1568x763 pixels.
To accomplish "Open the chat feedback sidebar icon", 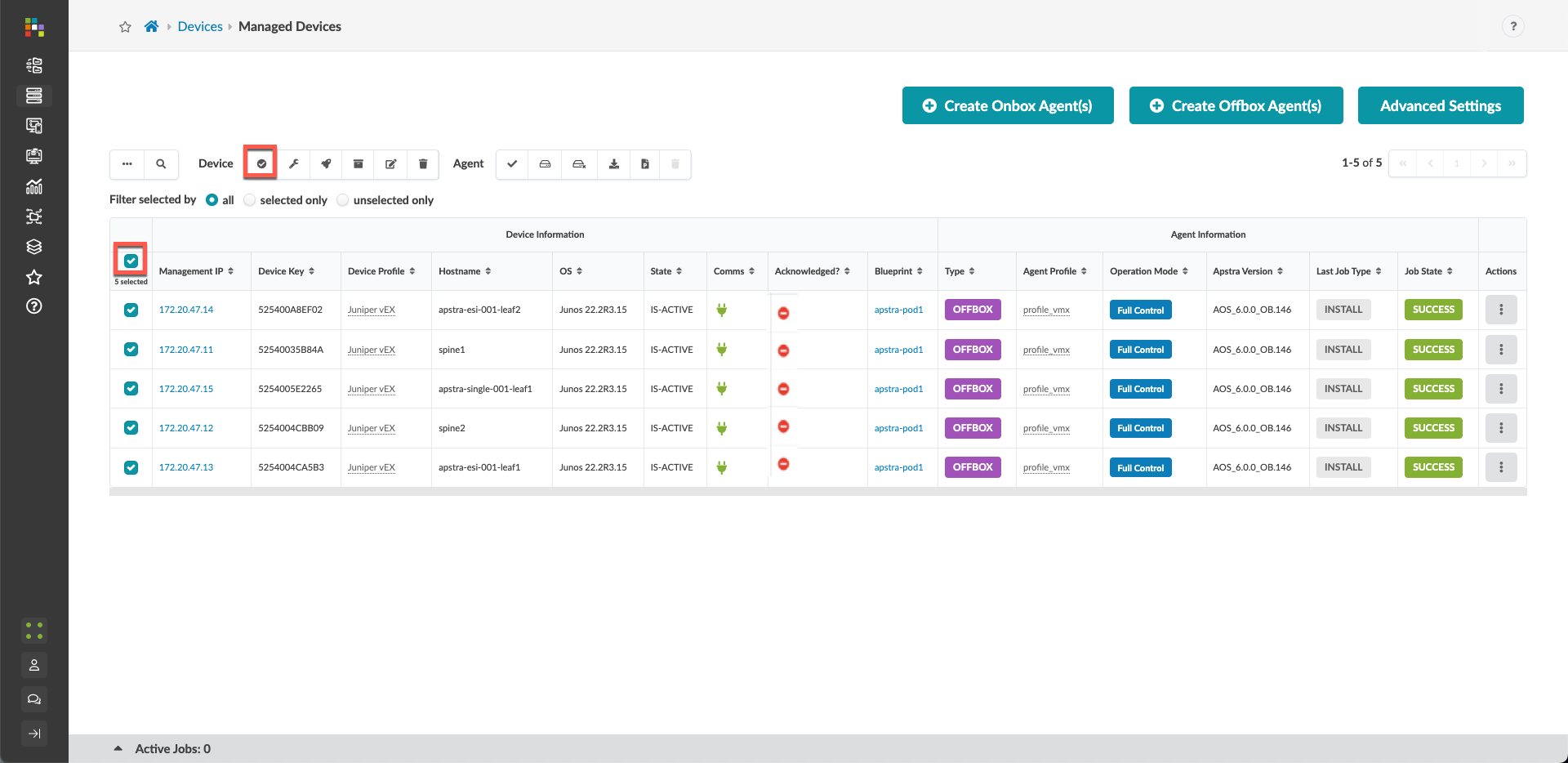I will 34,699.
